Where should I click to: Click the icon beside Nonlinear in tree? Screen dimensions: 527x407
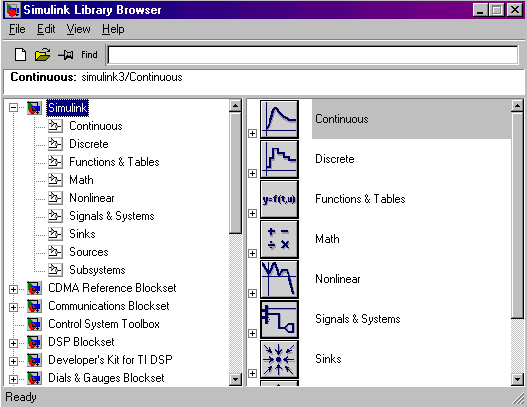click(55, 198)
